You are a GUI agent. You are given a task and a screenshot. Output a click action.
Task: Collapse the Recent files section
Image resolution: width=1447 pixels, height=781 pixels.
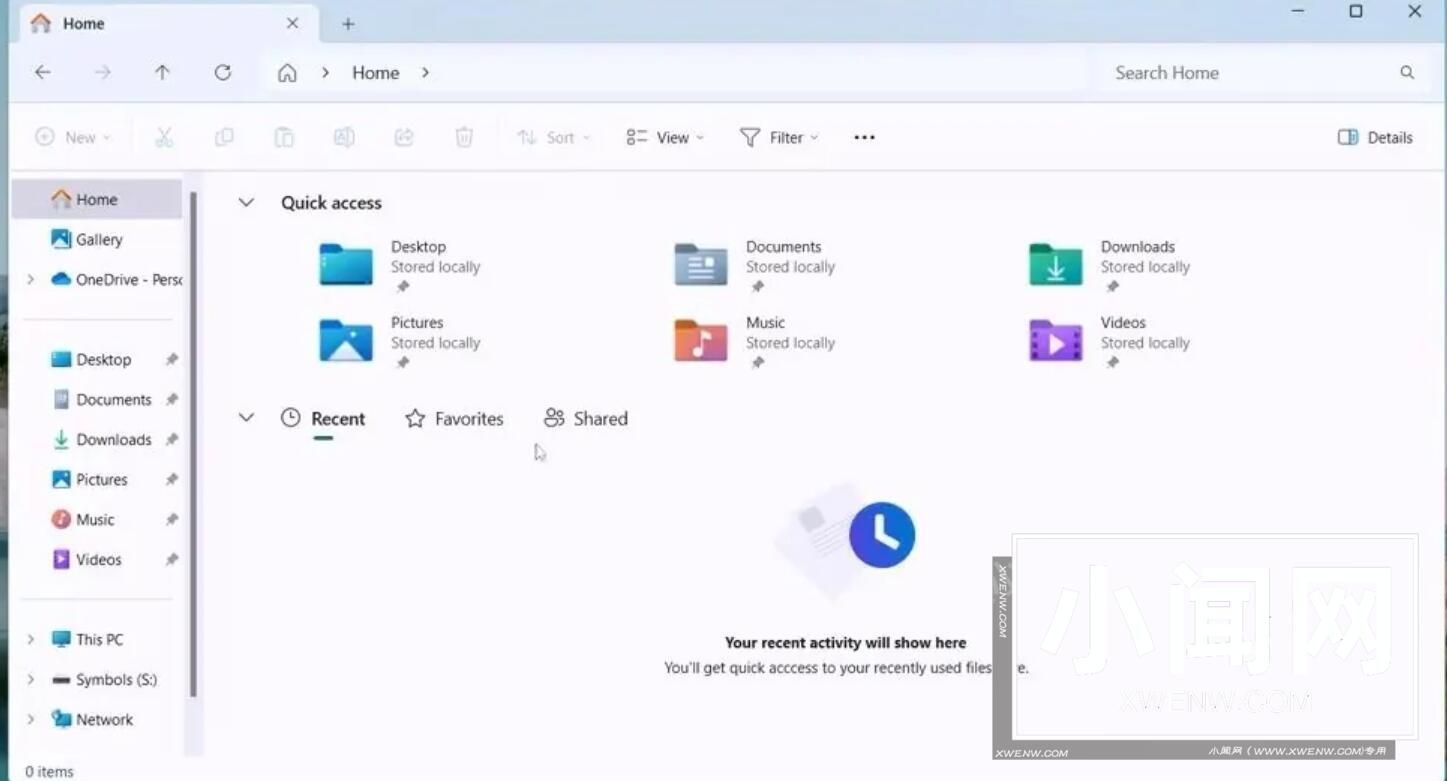click(x=245, y=418)
